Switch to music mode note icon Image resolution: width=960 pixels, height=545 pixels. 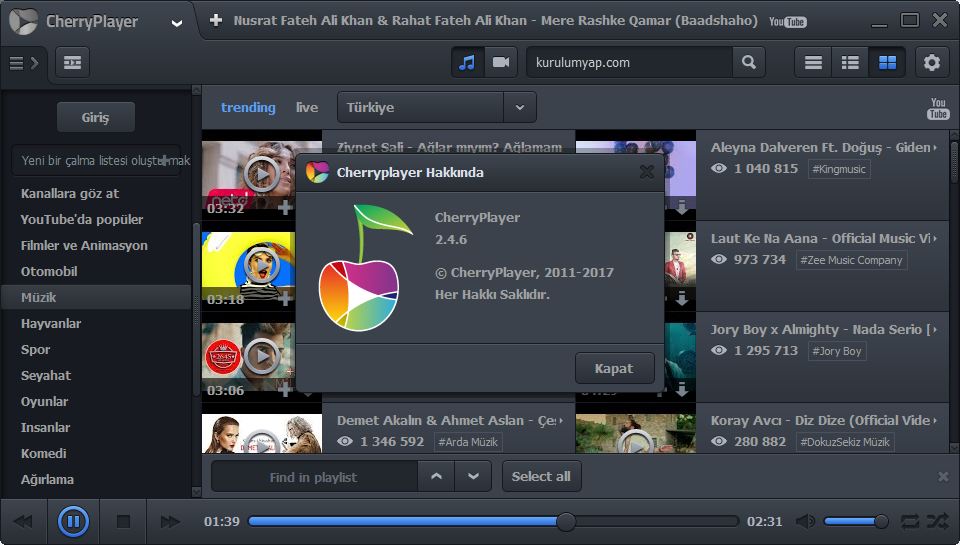tap(467, 62)
